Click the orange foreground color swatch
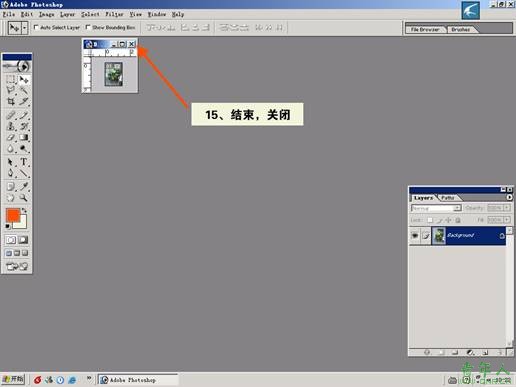516x387 pixels. 13,215
